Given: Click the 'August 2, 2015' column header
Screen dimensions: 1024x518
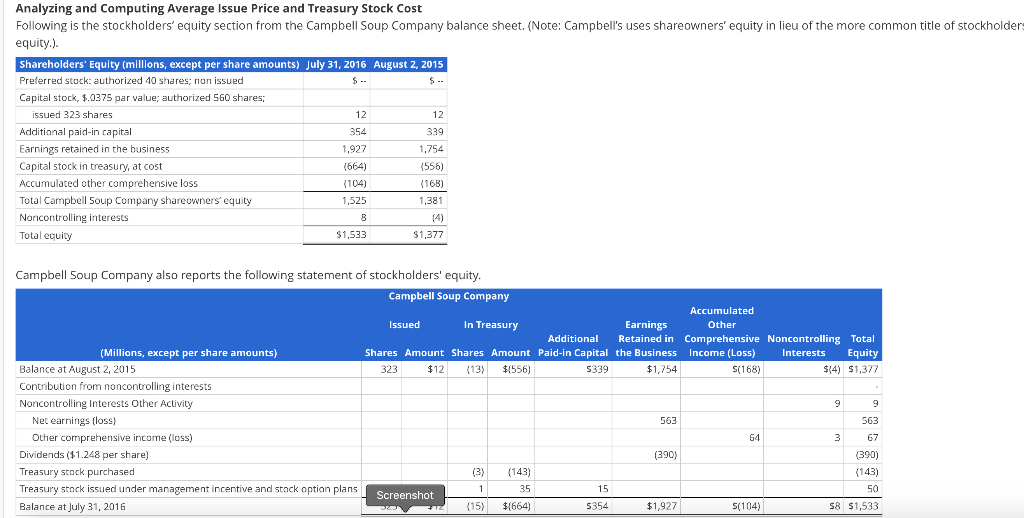Looking at the screenshot, I should click(408, 64).
